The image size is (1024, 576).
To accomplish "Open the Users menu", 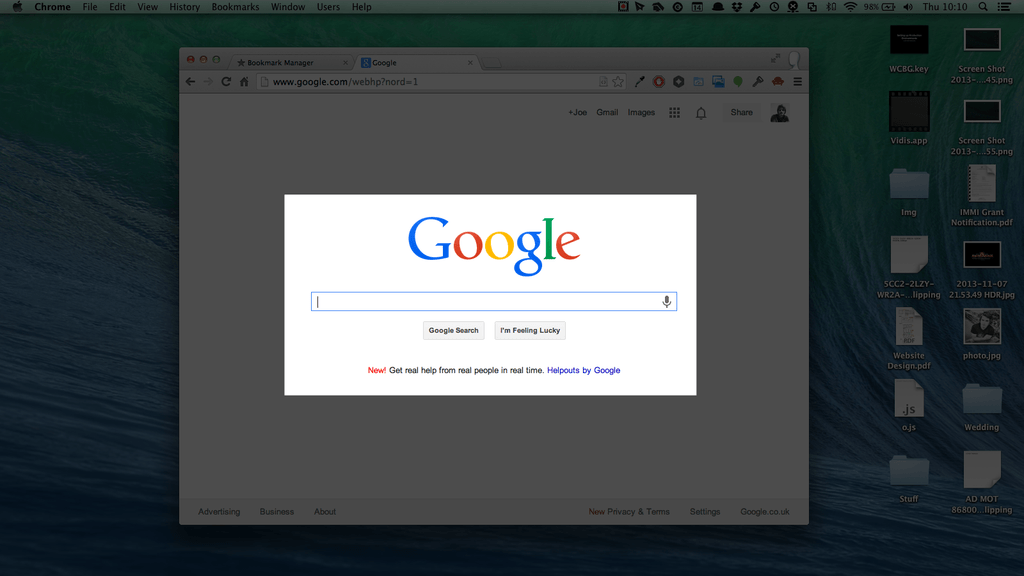I will [328, 7].
